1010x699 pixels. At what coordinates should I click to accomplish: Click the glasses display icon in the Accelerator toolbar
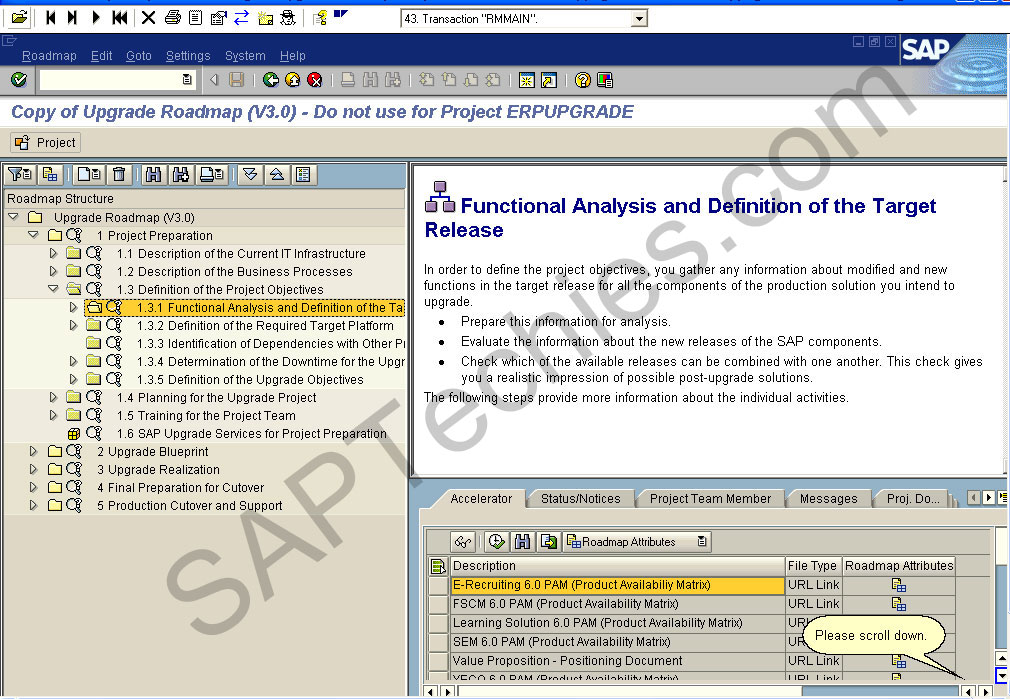pyautogui.click(x=462, y=542)
